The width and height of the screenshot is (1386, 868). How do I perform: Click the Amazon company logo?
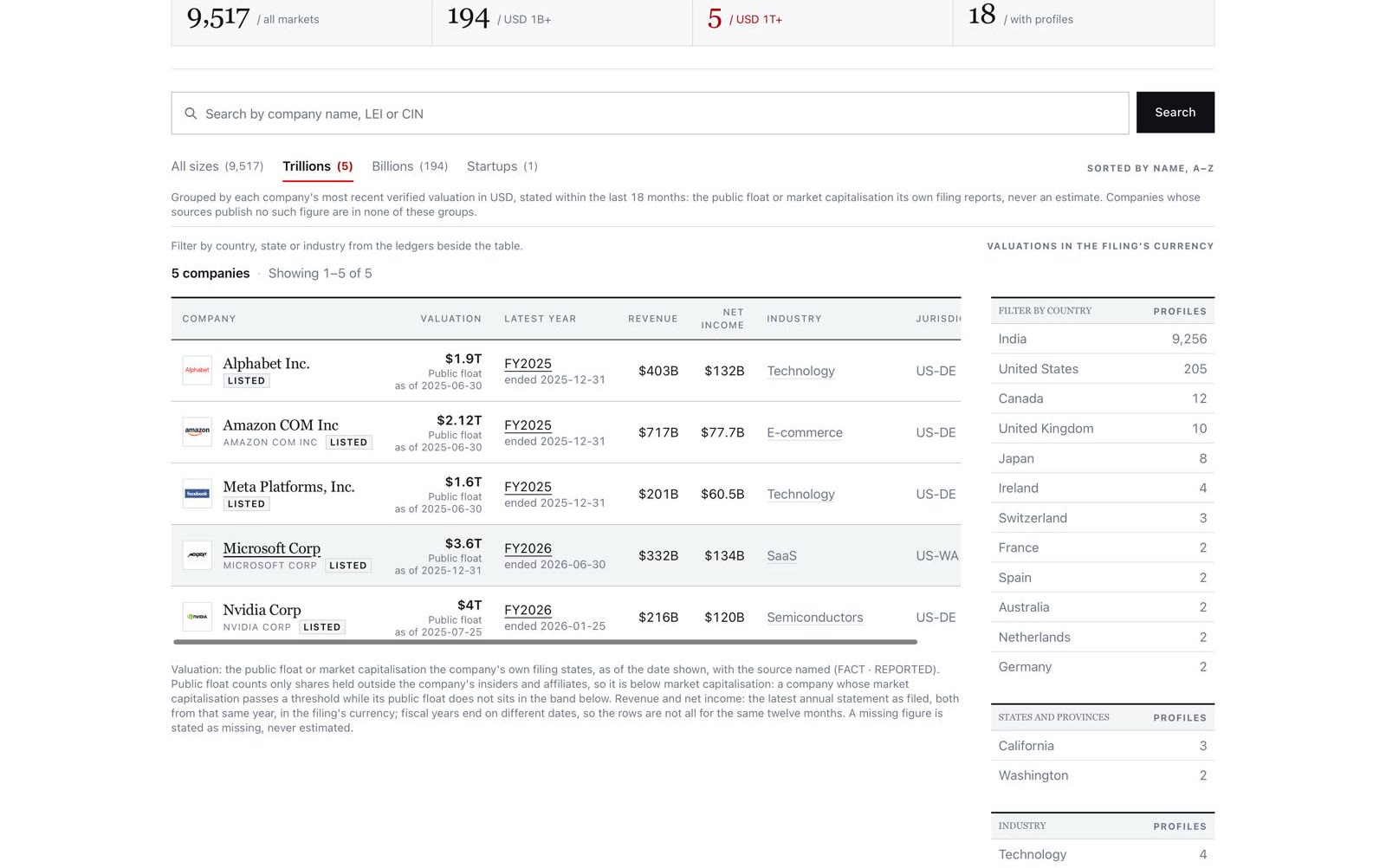197,432
